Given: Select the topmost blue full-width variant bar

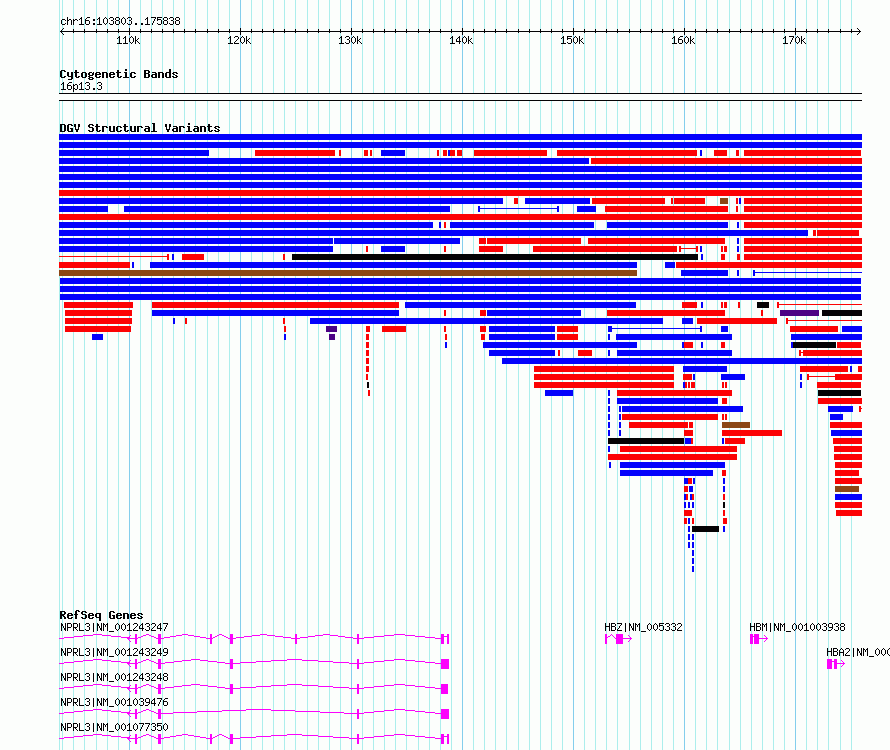Looking at the screenshot, I should point(460,137).
